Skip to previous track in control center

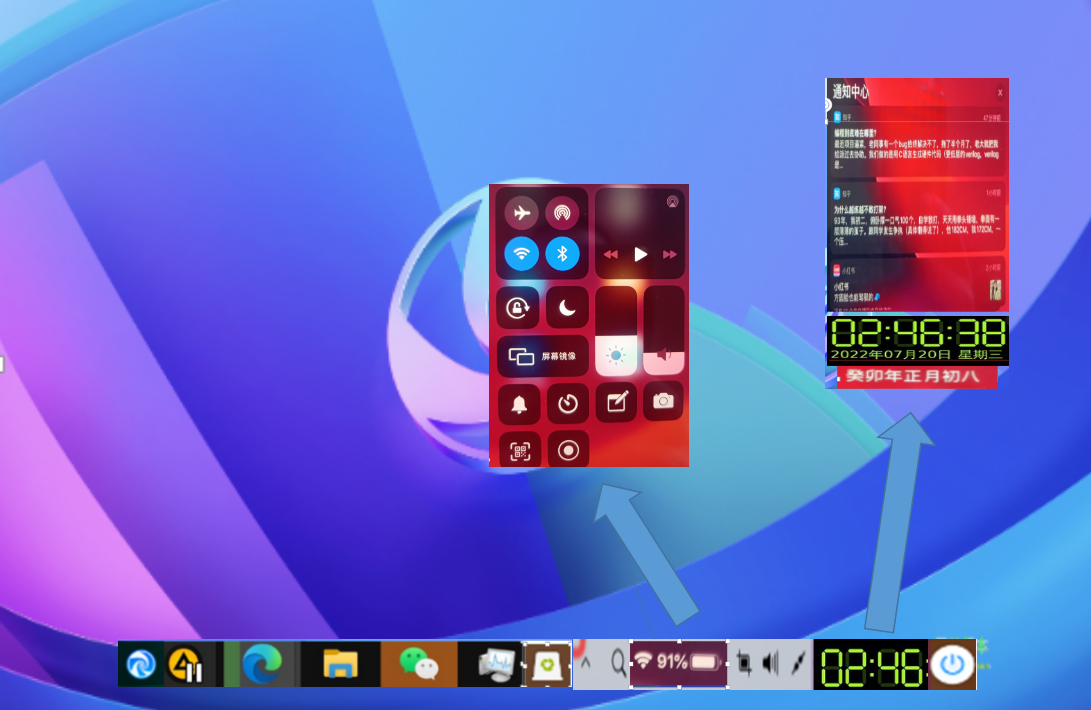tap(610, 254)
